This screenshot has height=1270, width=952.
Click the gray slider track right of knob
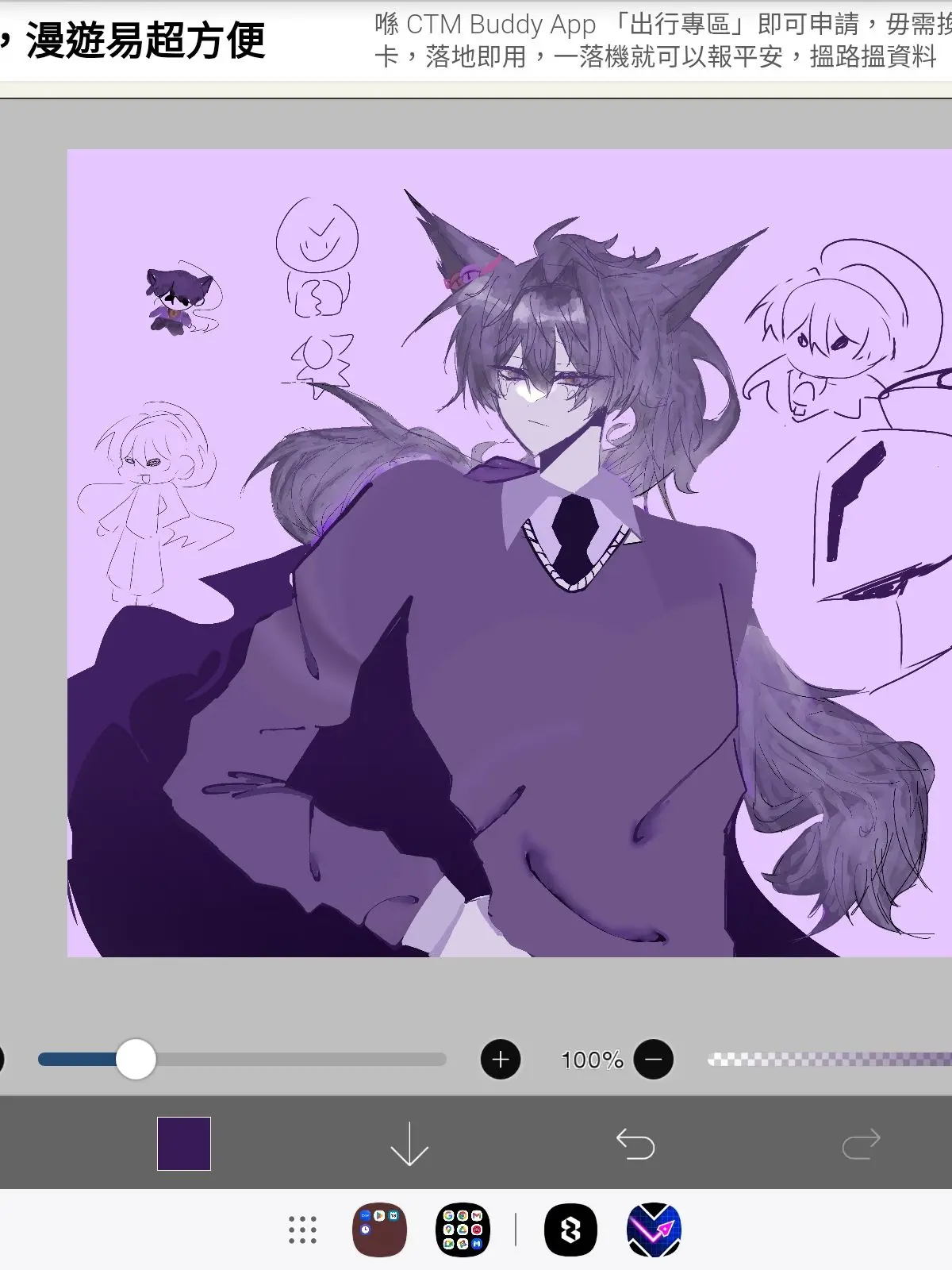pyautogui.click(x=301, y=1060)
